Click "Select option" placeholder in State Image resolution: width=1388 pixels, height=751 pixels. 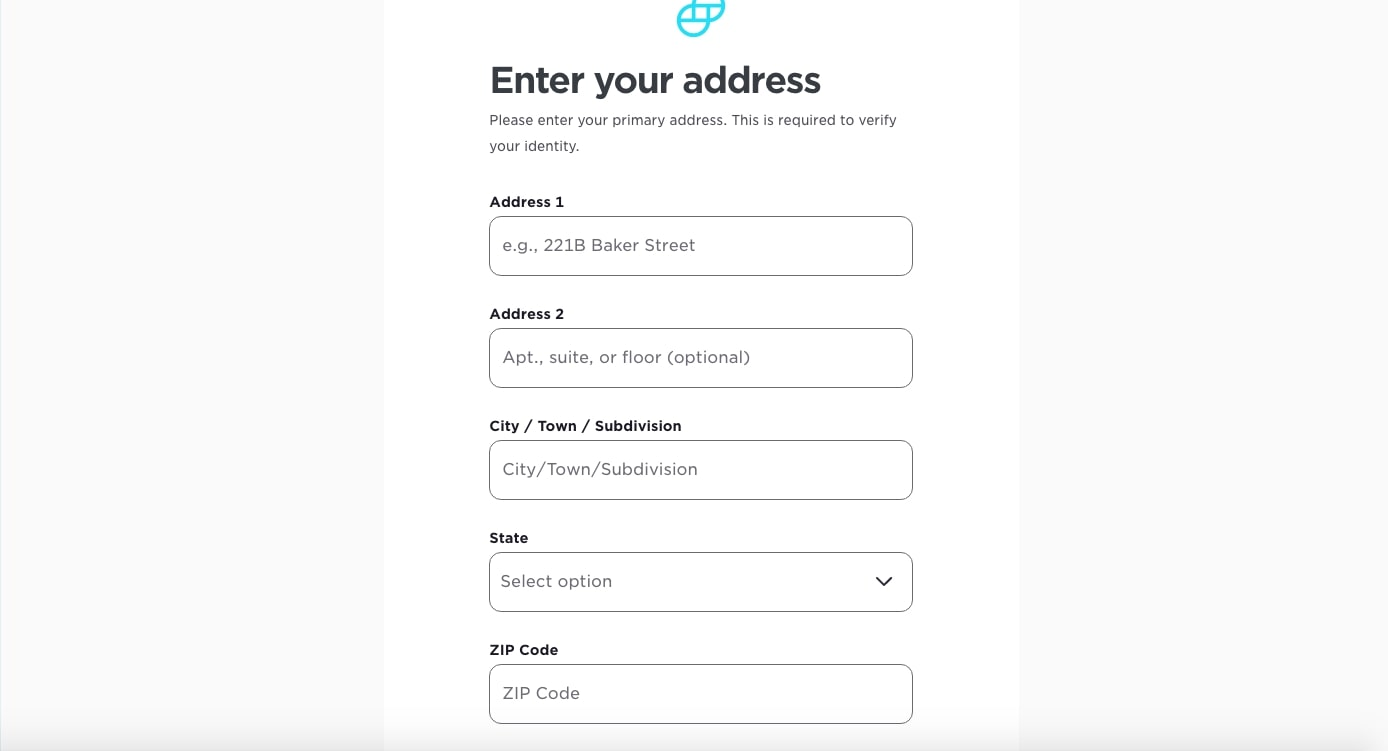click(x=556, y=582)
